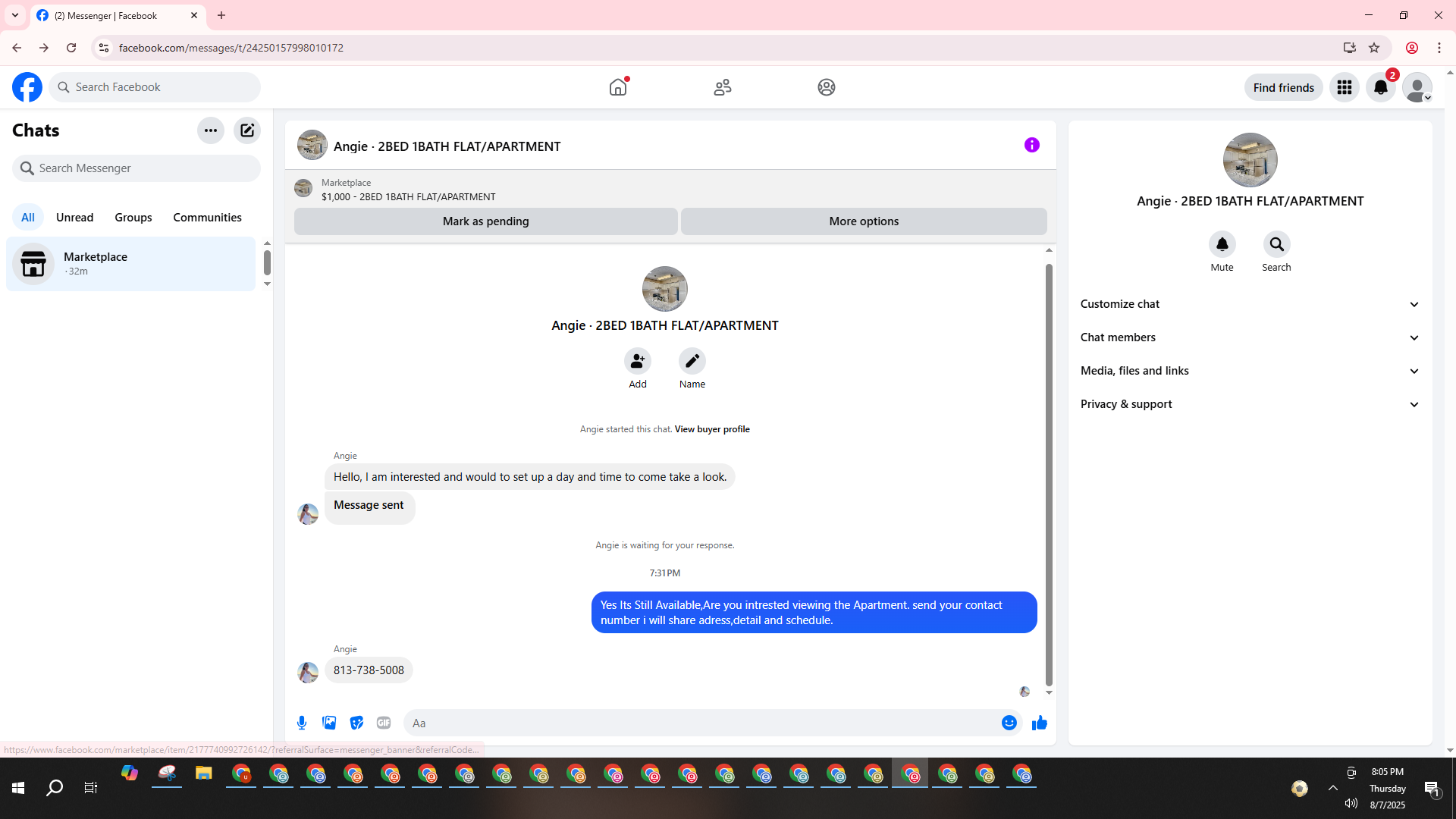Open the browser tab search dropdown
The height and width of the screenshot is (819, 1456).
[x=15, y=15]
